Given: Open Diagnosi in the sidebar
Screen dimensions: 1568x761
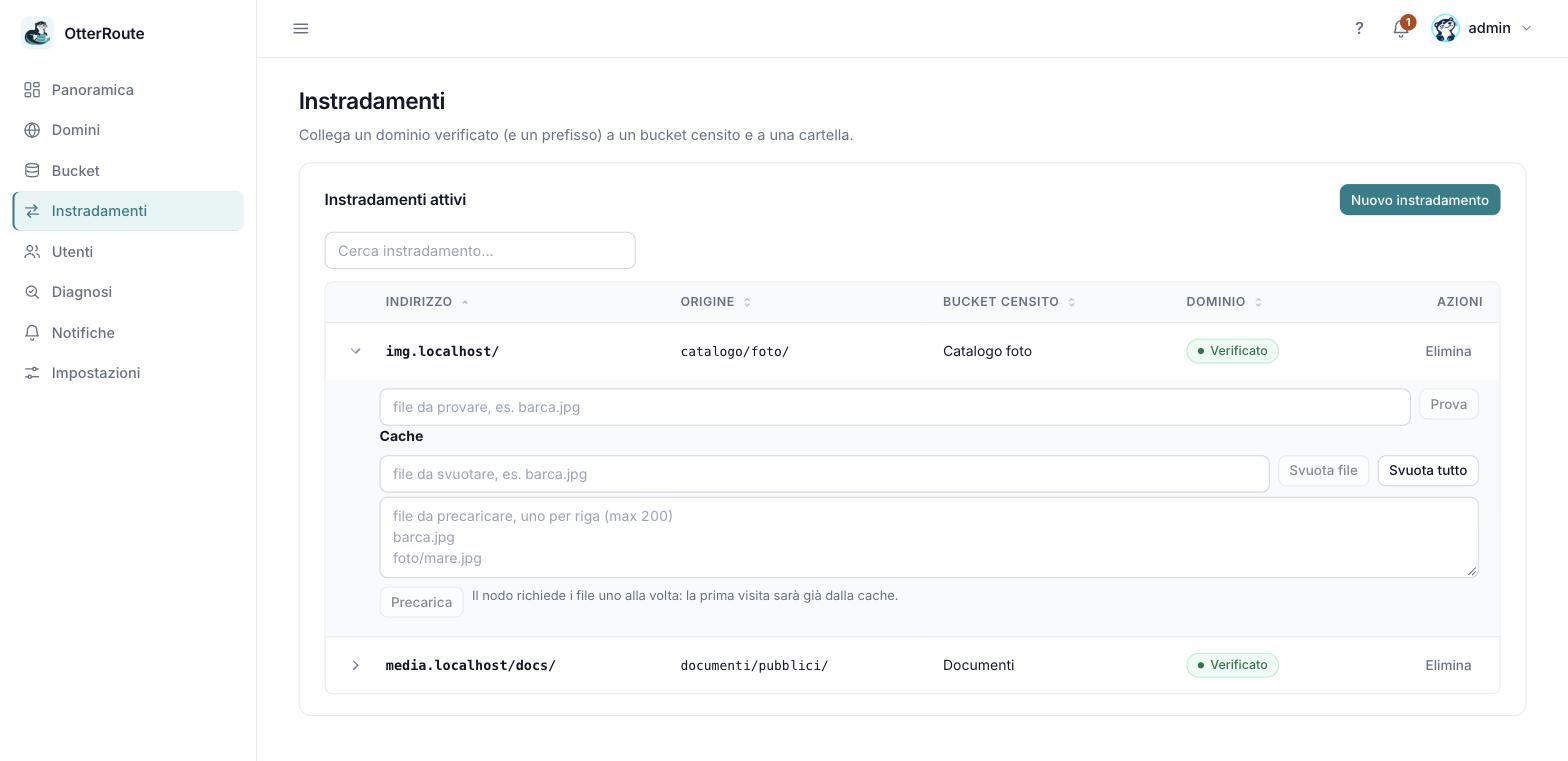Looking at the screenshot, I should click(x=128, y=292).
